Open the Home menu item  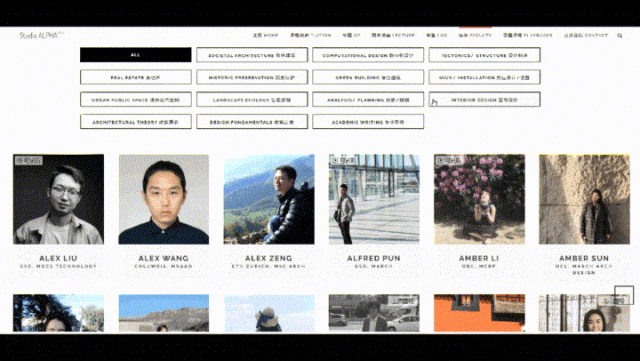[x=265, y=36]
